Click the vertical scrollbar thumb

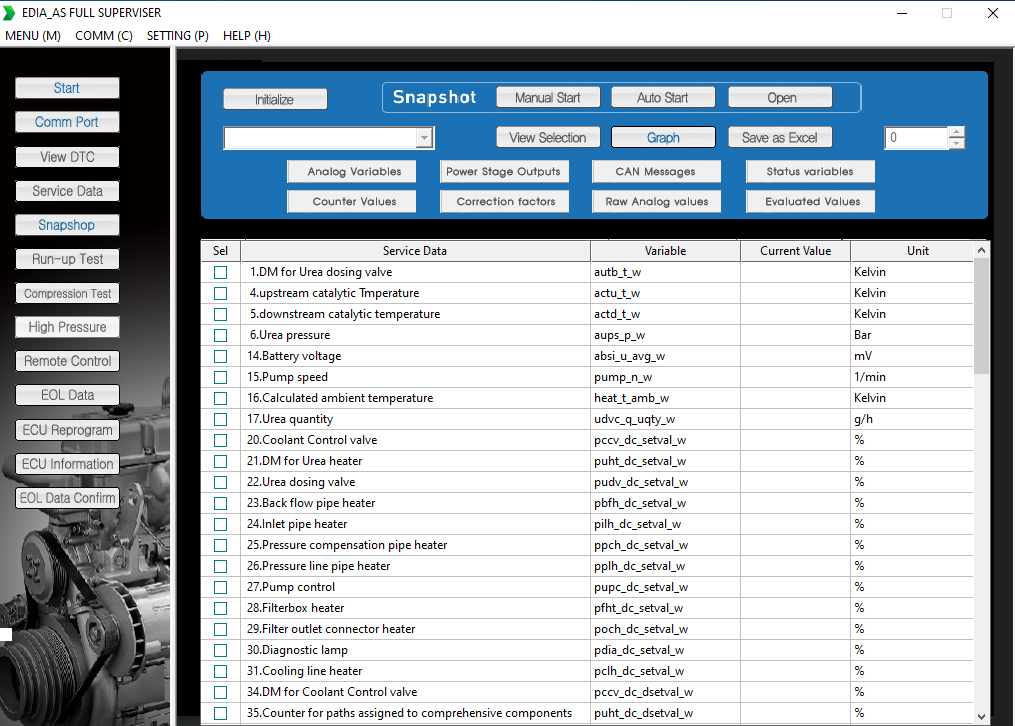(981, 316)
